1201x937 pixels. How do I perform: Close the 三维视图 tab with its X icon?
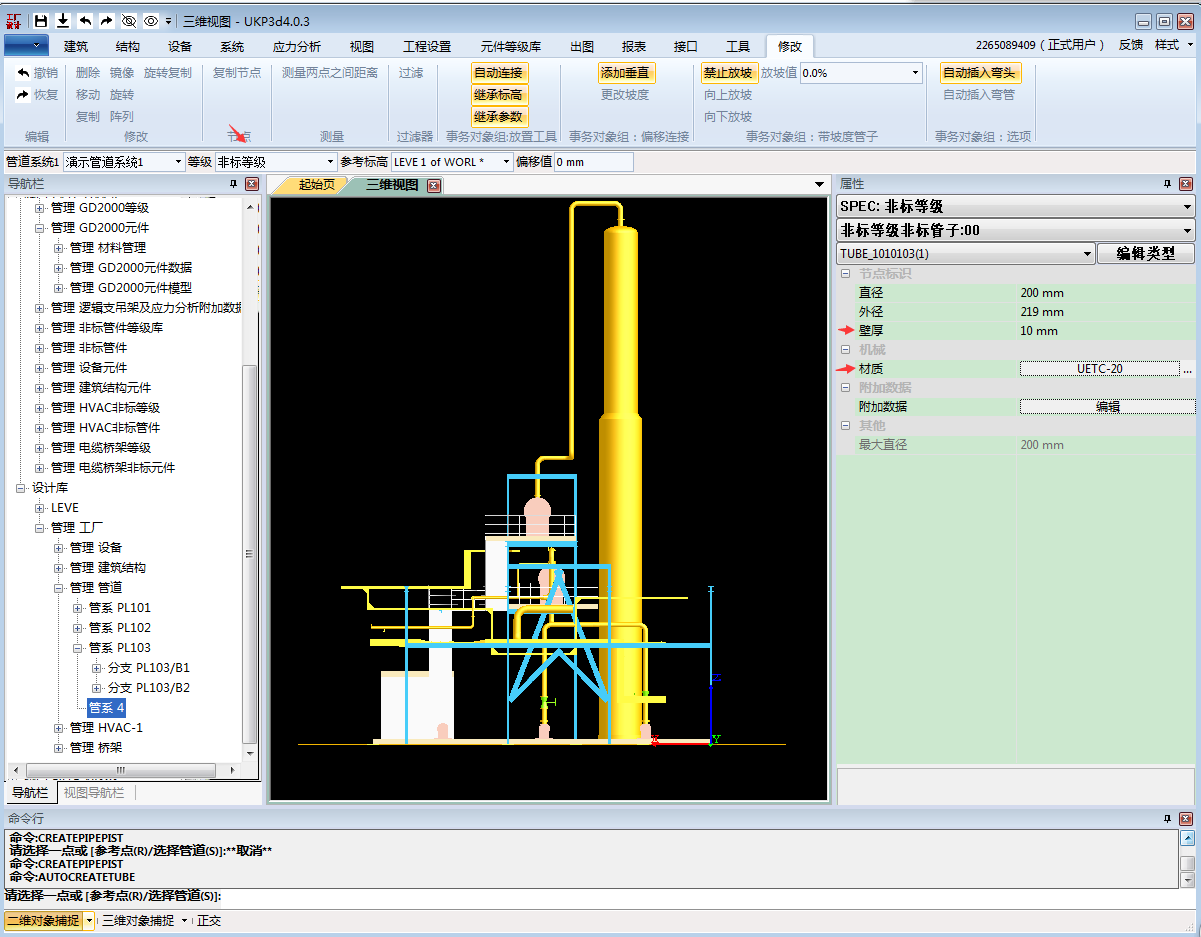(x=433, y=185)
